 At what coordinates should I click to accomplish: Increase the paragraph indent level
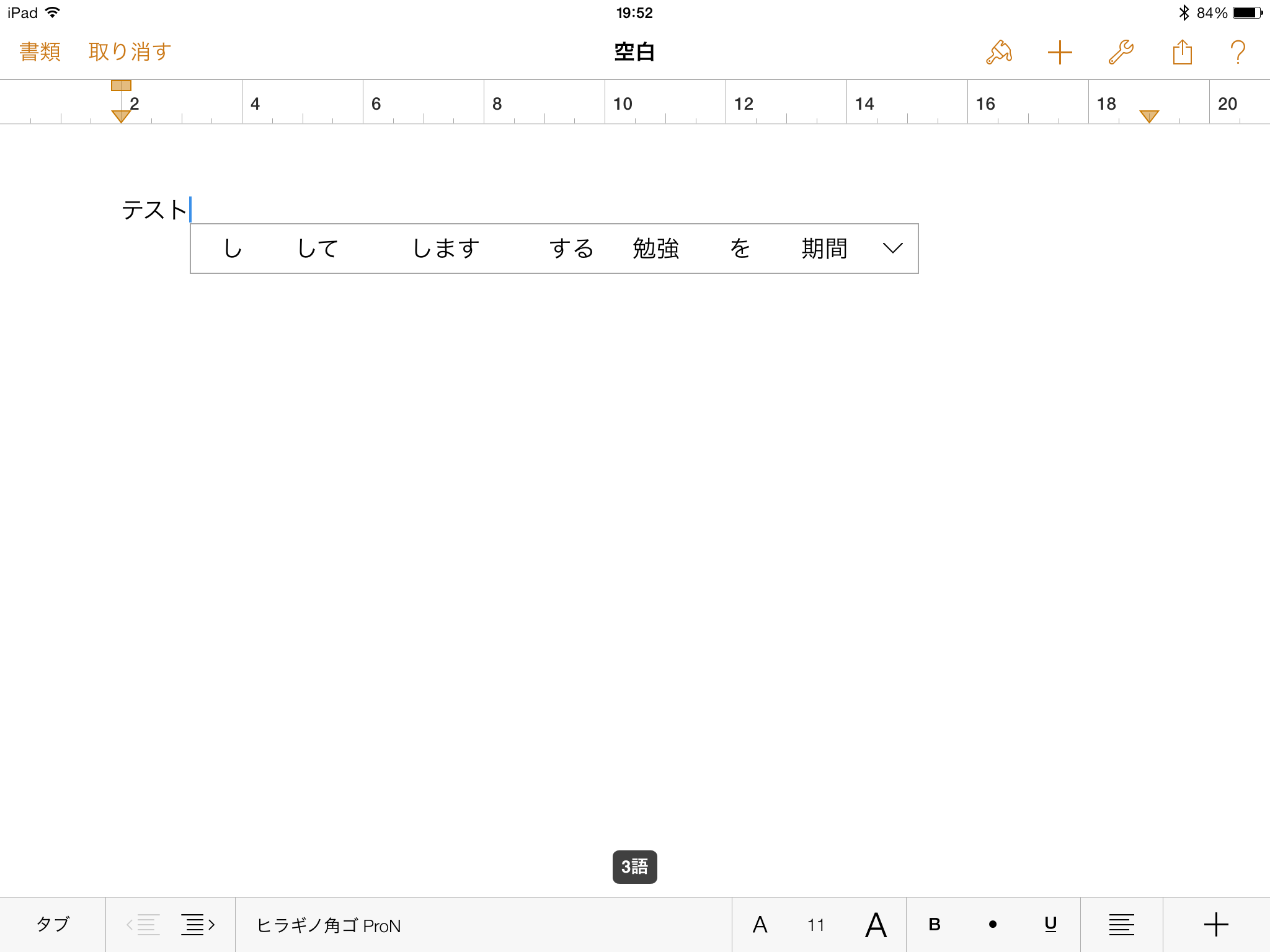(x=198, y=925)
